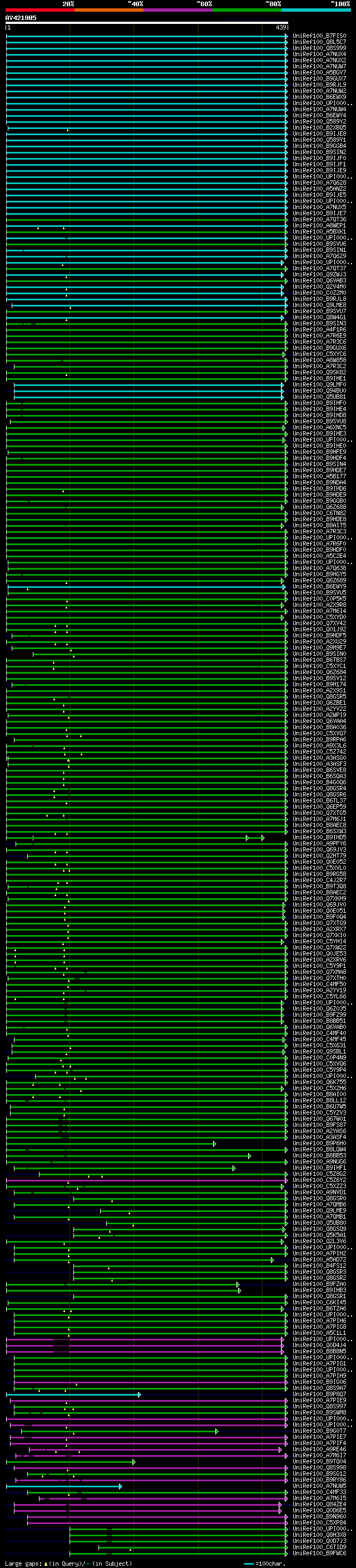Select the UniRef100_B9TQ04 label
The height and width of the screenshot is (1568, 356).
[x=319, y=1461]
